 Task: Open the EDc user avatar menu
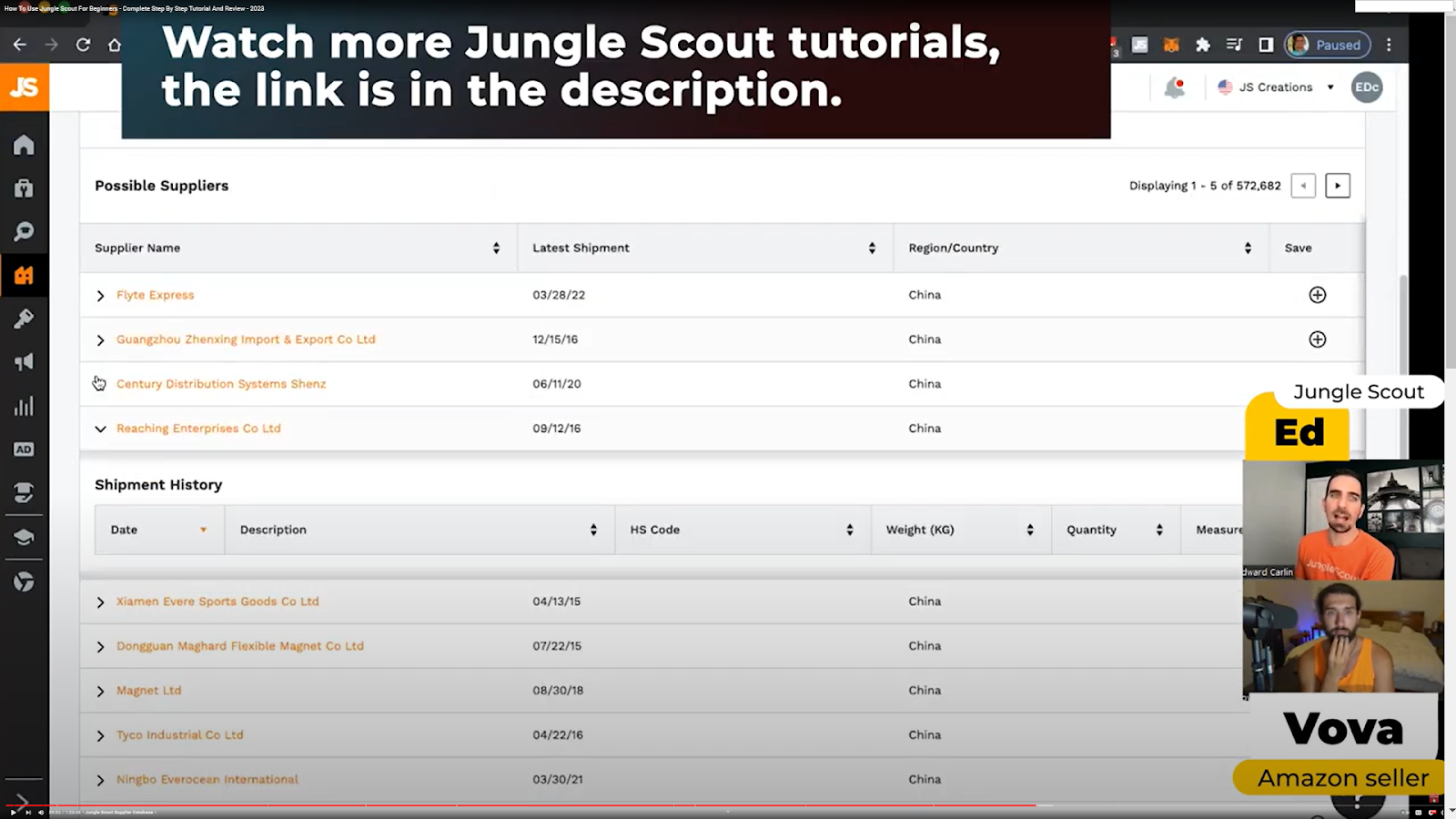tap(1367, 87)
